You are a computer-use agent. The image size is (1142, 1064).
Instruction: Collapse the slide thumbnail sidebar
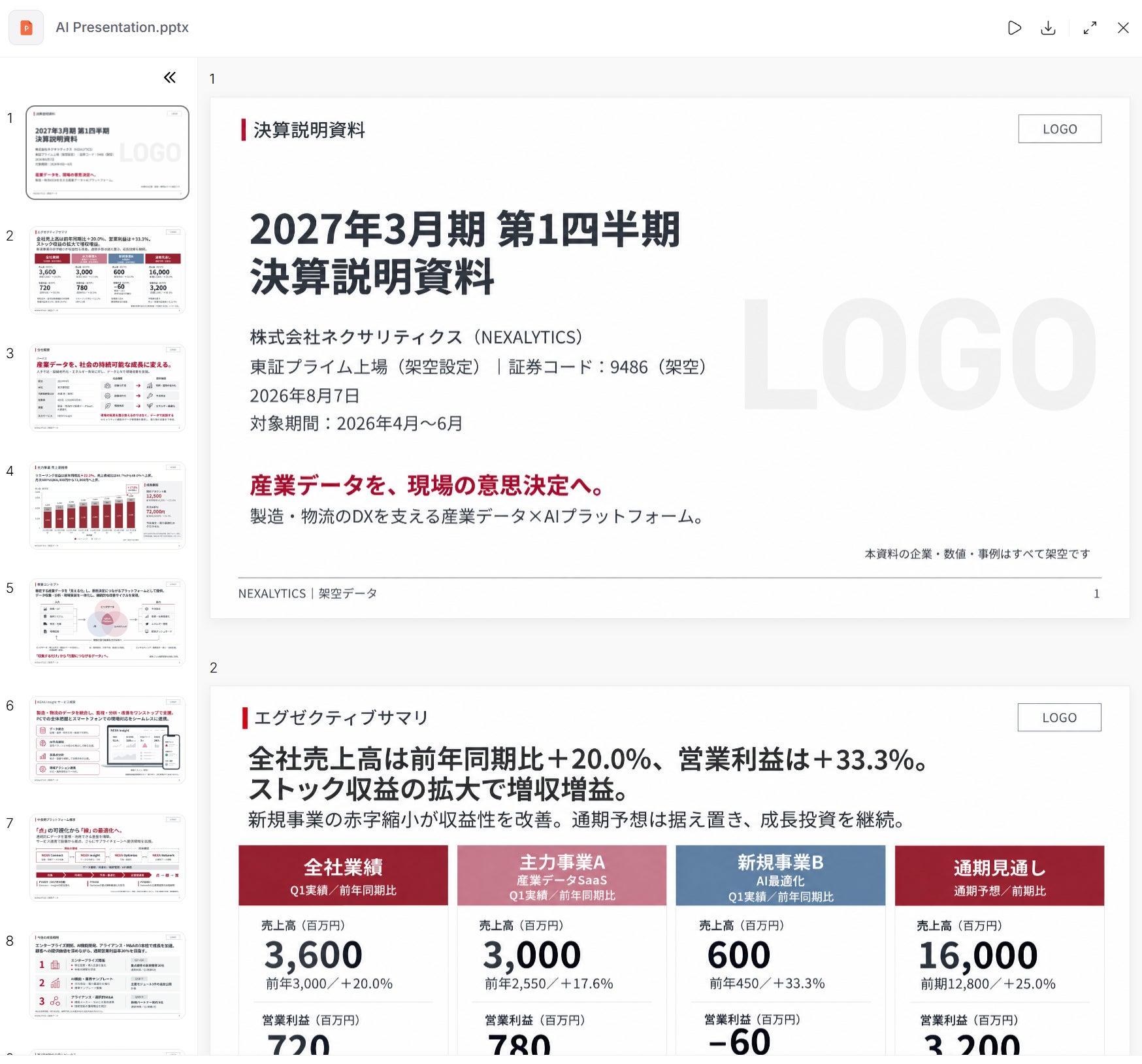pyautogui.click(x=170, y=78)
